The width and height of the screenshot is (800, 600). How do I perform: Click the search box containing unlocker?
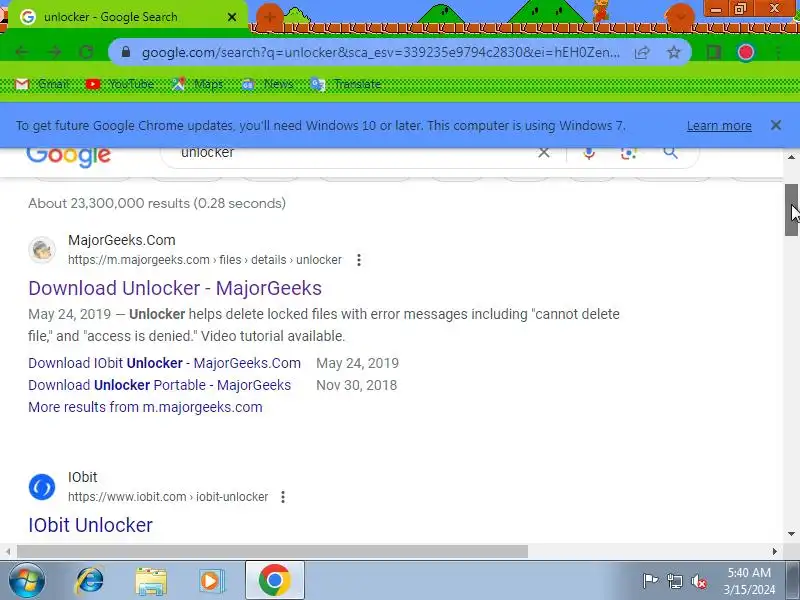352,153
